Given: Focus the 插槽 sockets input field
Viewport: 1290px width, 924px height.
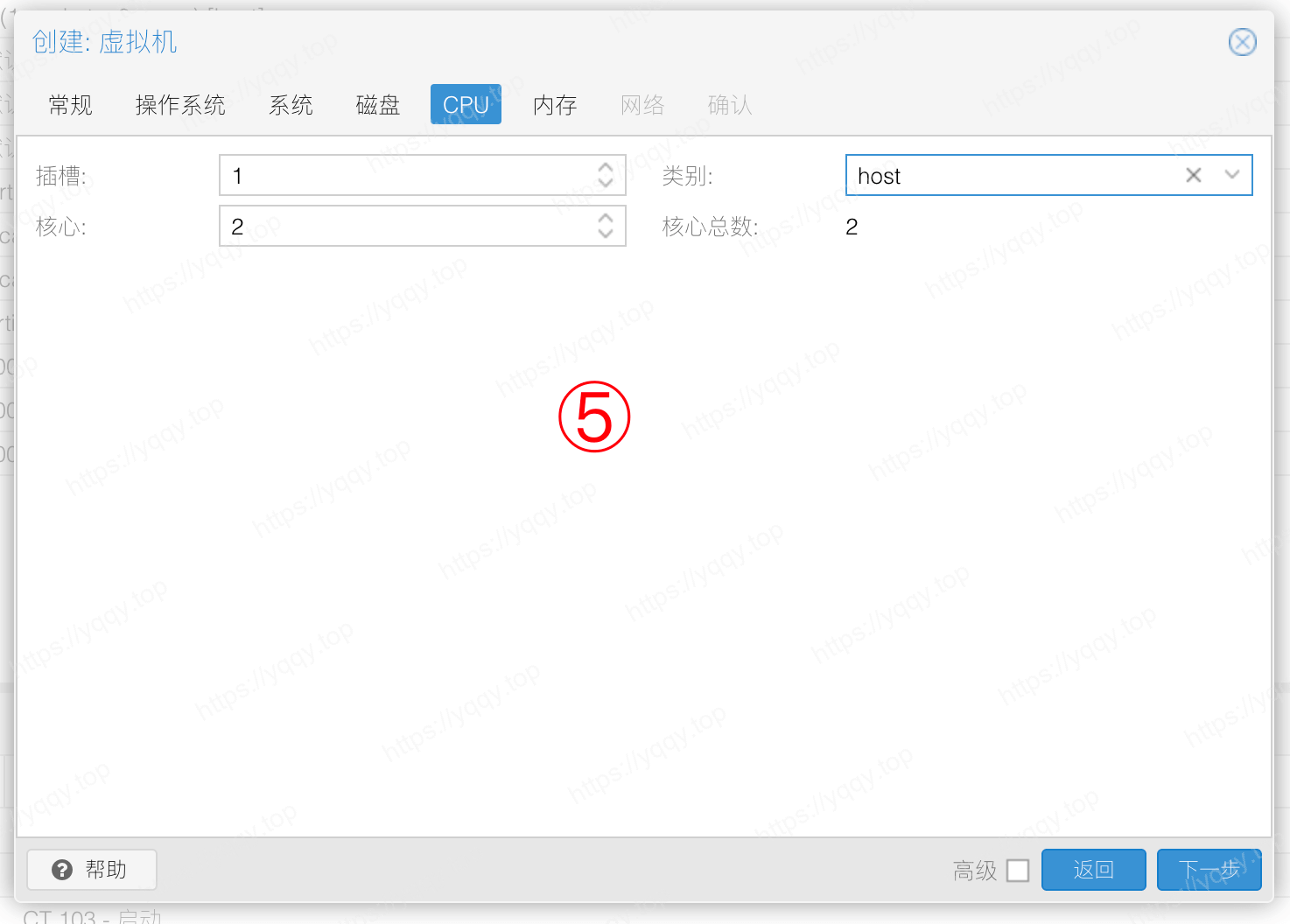Looking at the screenshot, I should pos(403,175).
